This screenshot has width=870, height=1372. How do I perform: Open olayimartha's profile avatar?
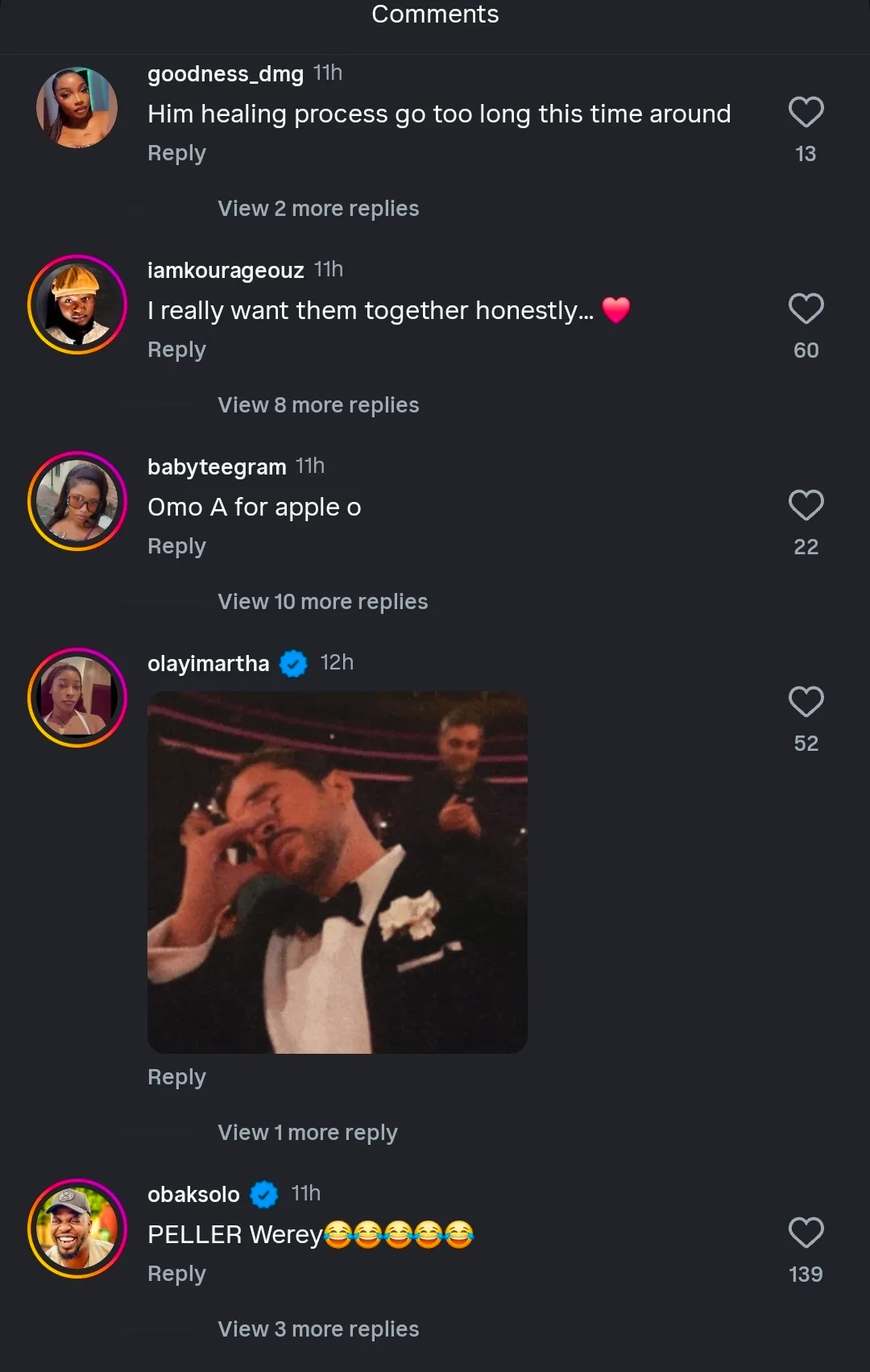tap(77, 698)
